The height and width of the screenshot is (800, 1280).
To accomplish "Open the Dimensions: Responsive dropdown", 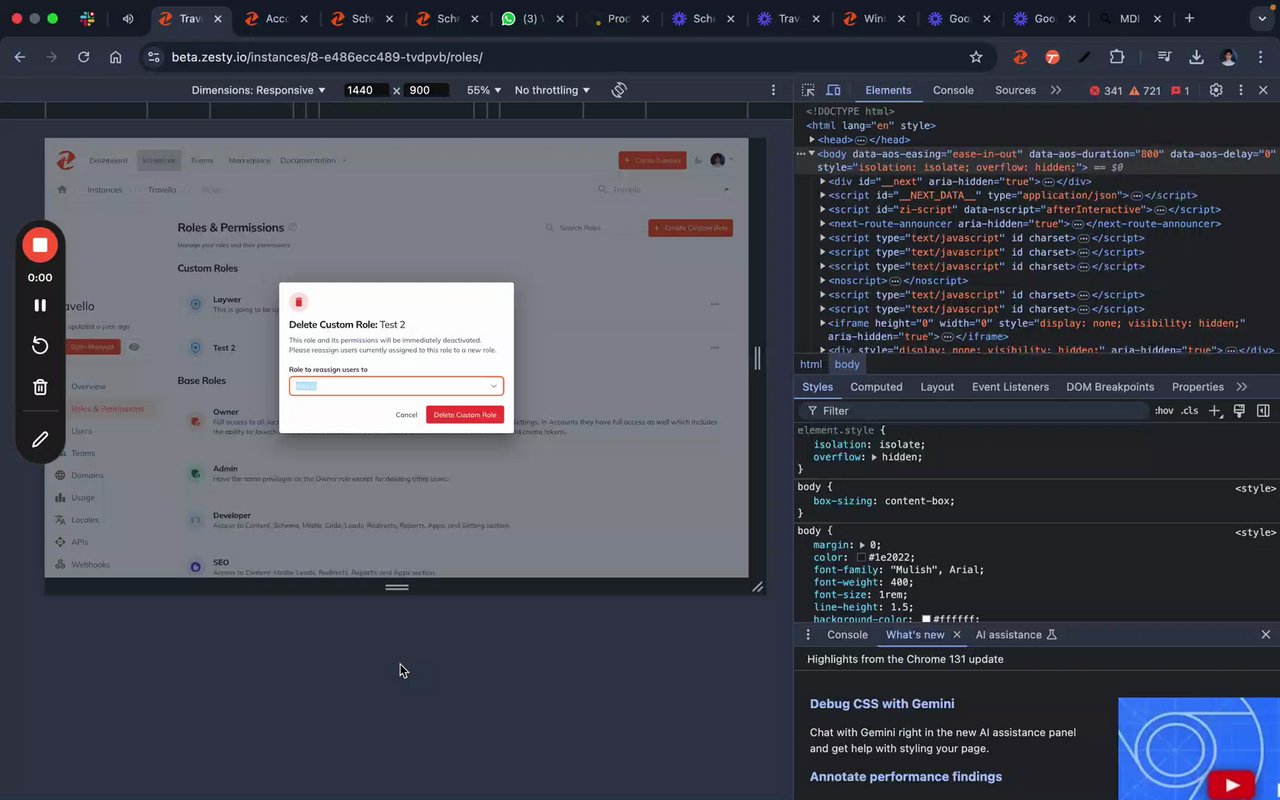I will (259, 90).
